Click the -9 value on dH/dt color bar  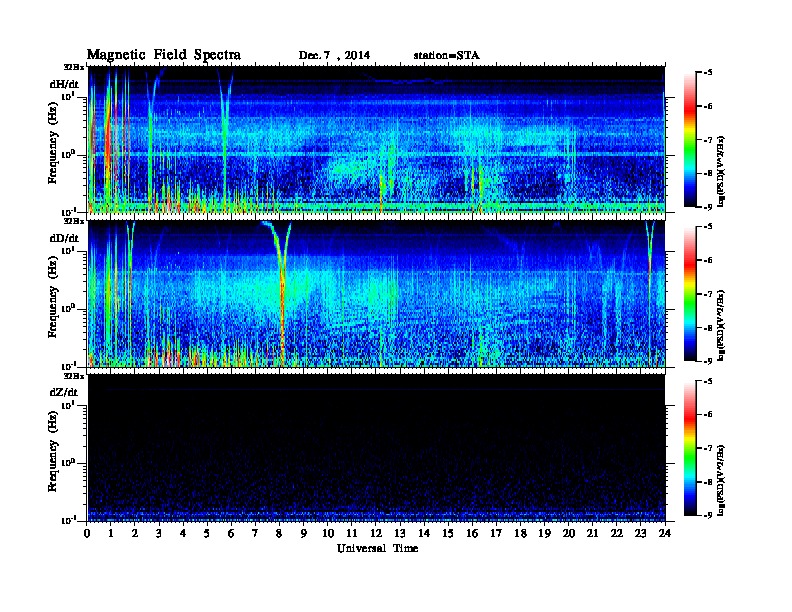pos(708,207)
